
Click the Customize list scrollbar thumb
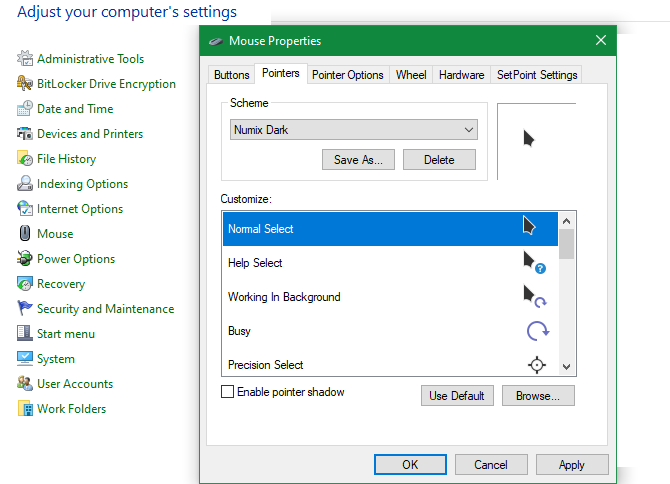pyautogui.click(x=567, y=244)
